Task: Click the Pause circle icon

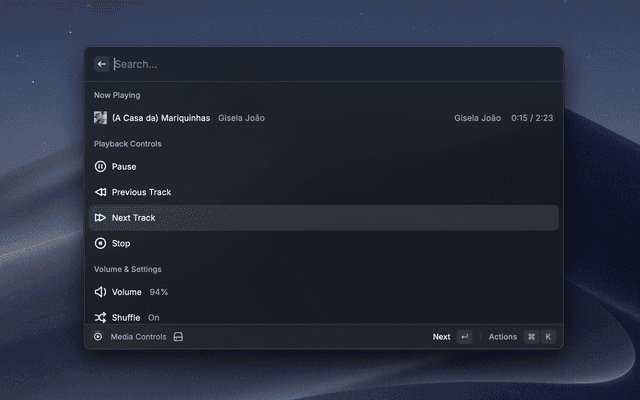Action: click(x=100, y=167)
